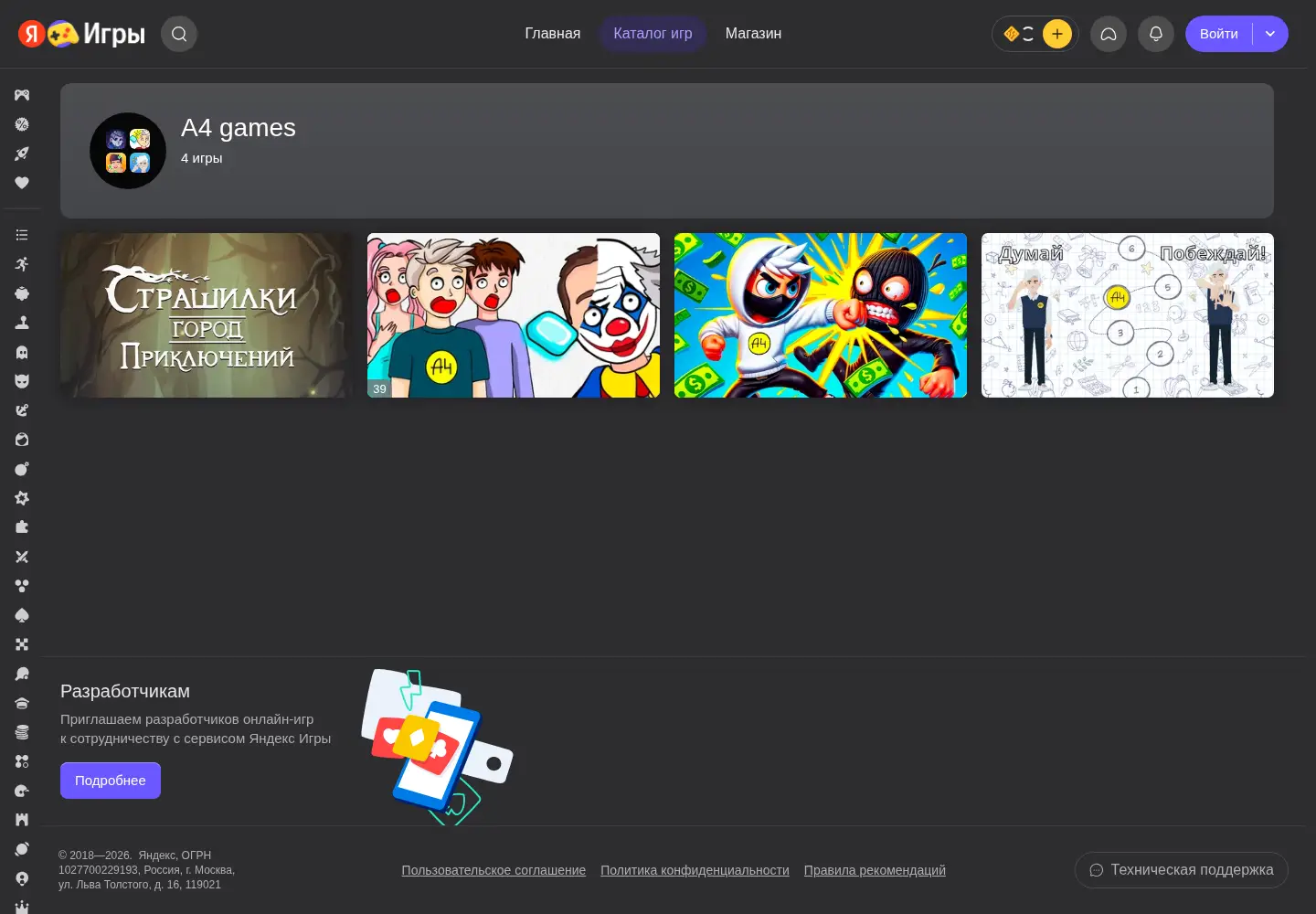
Task: Select the running man category icon
Action: pyautogui.click(x=22, y=264)
